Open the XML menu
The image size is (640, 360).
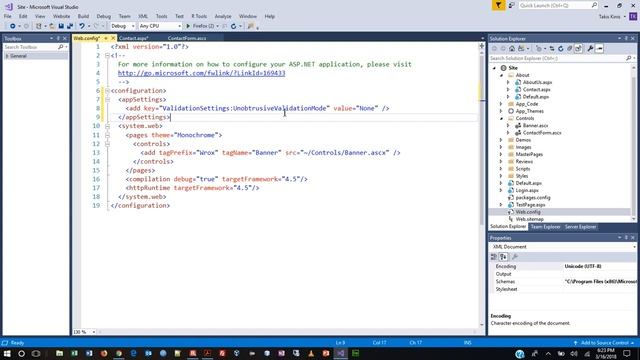pos(143,16)
